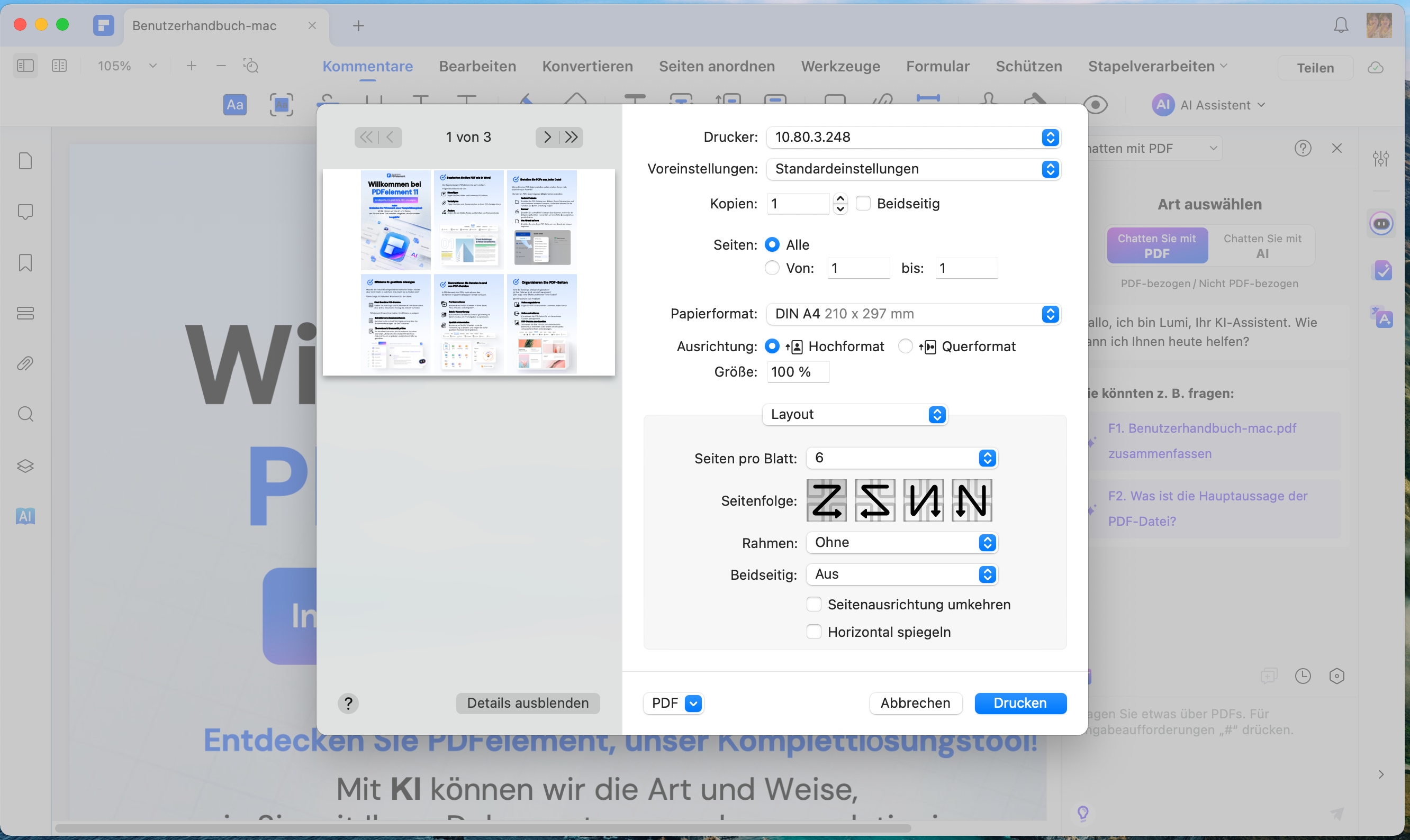Choose Hochformat orientation
The width and height of the screenshot is (1410, 840).
click(772, 346)
